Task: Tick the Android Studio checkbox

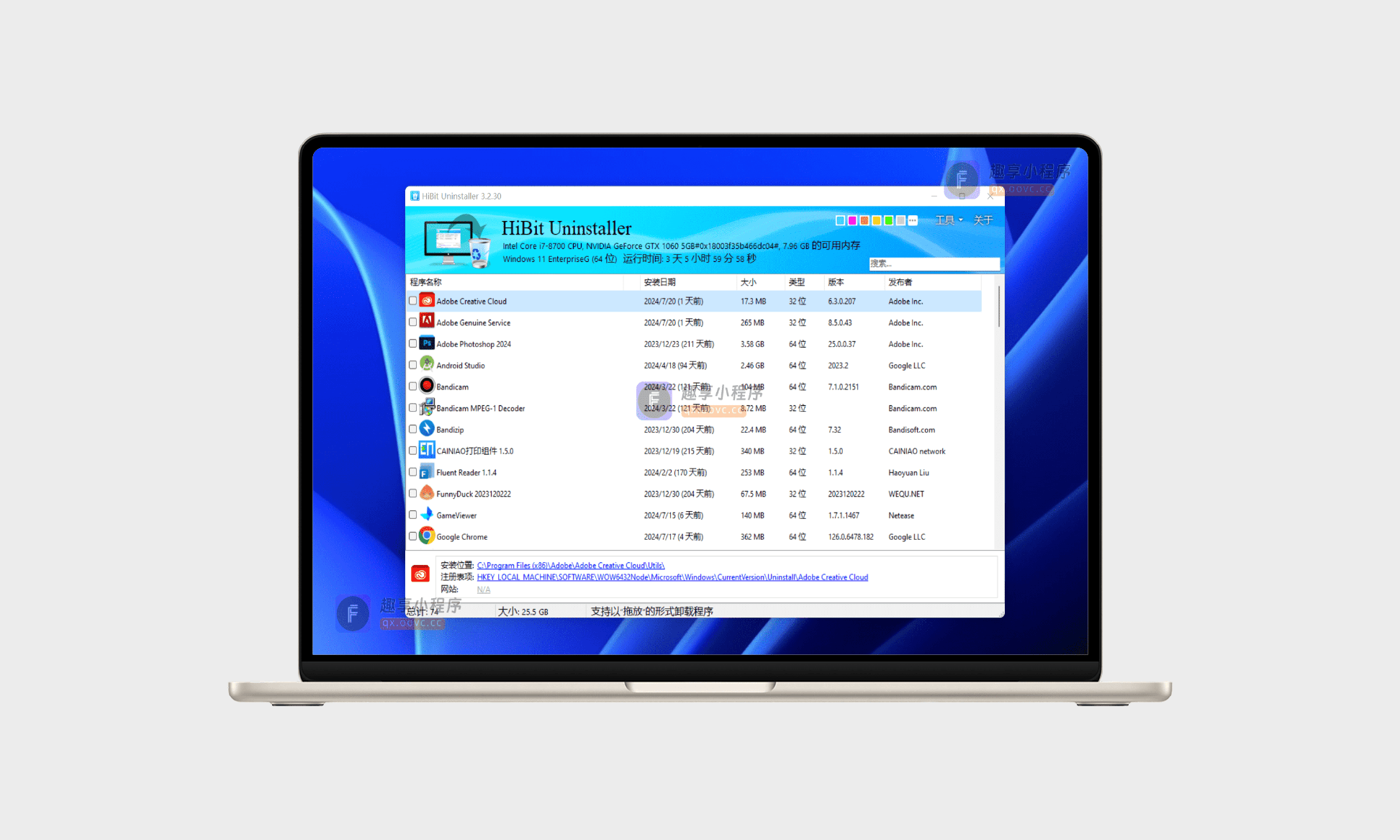Action: pos(412,365)
